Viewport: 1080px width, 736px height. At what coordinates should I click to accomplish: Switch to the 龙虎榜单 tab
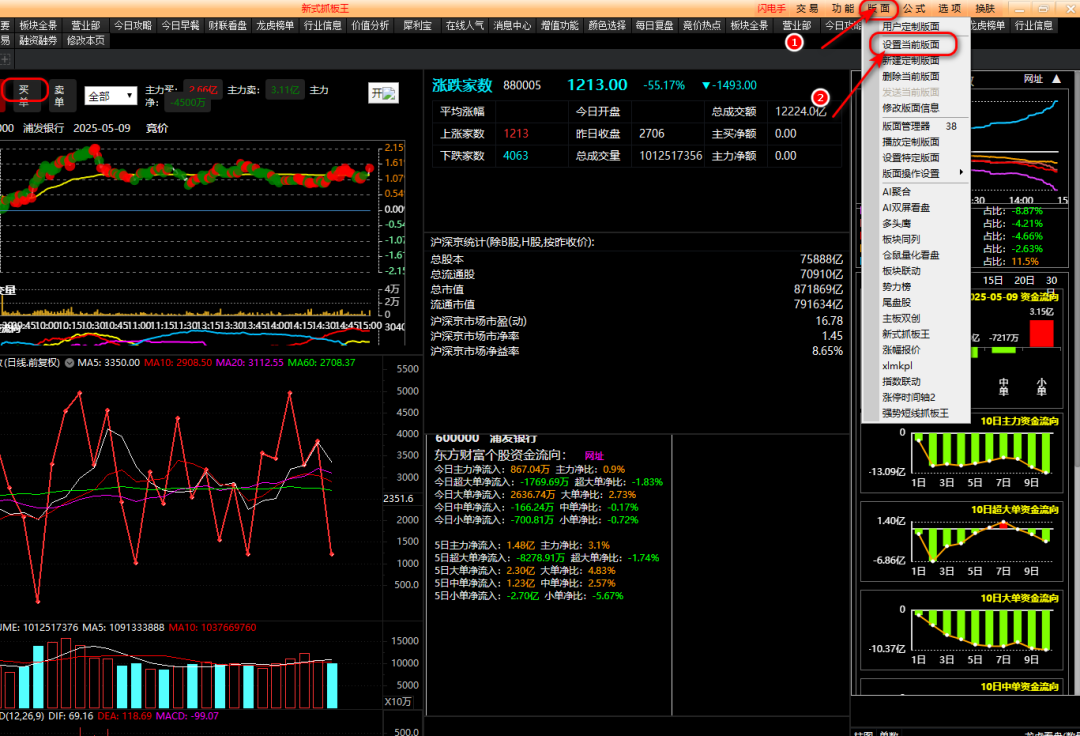[x=275, y=25]
